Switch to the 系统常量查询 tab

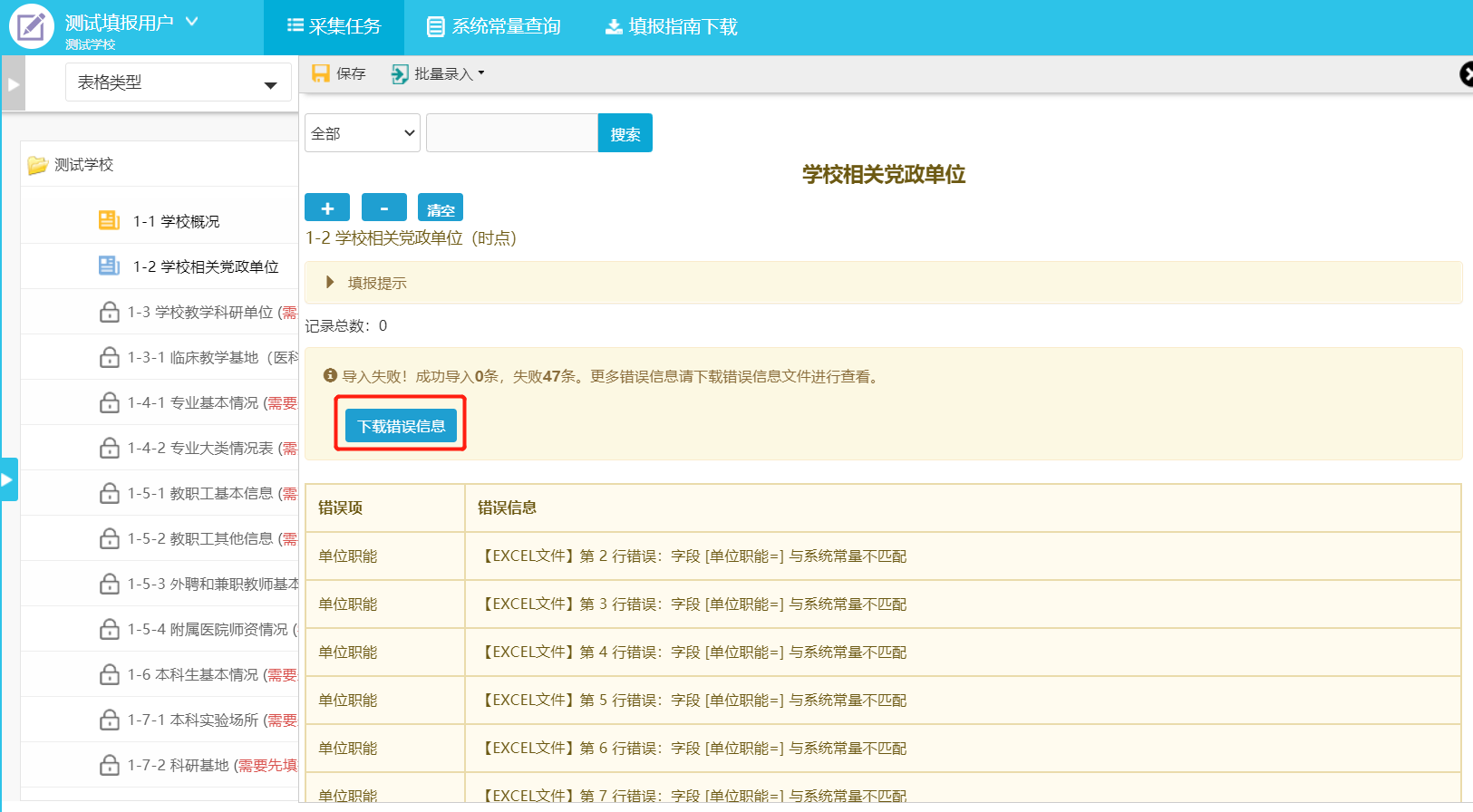pos(494,27)
